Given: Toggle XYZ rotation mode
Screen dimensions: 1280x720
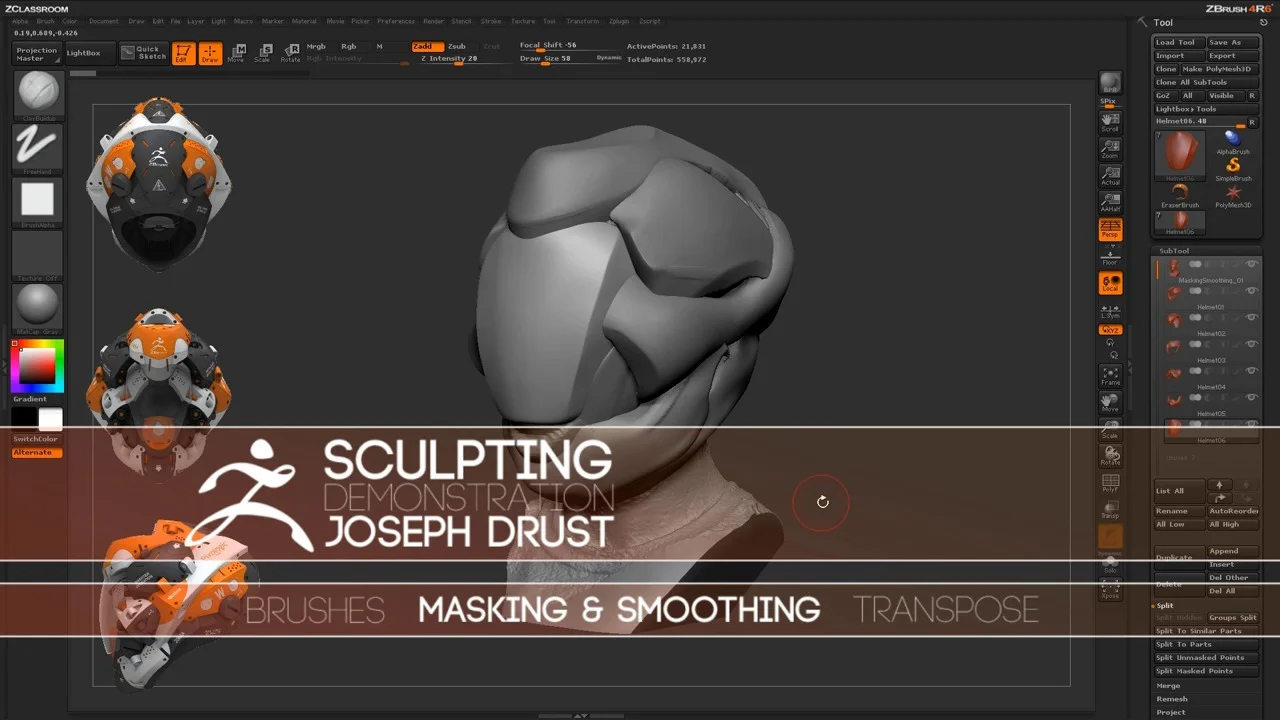Looking at the screenshot, I should coord(1110,330).
